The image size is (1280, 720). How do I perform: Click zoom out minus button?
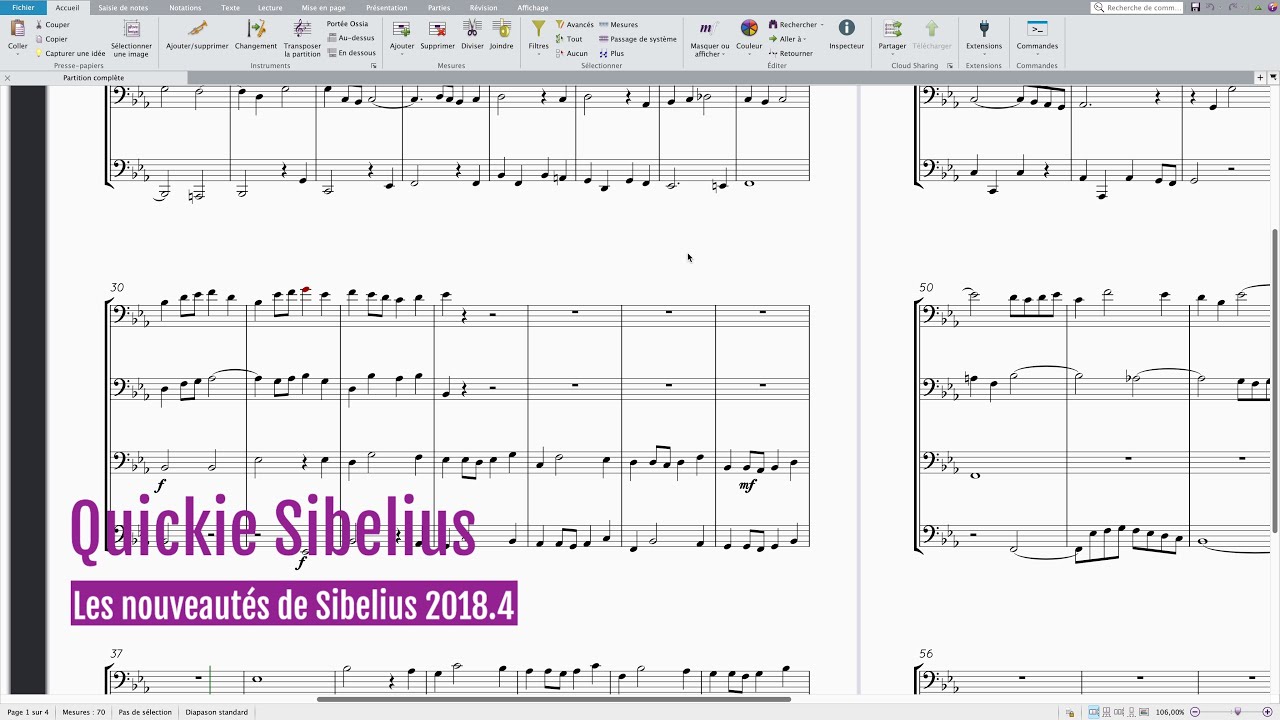[x=1193, y=712]
